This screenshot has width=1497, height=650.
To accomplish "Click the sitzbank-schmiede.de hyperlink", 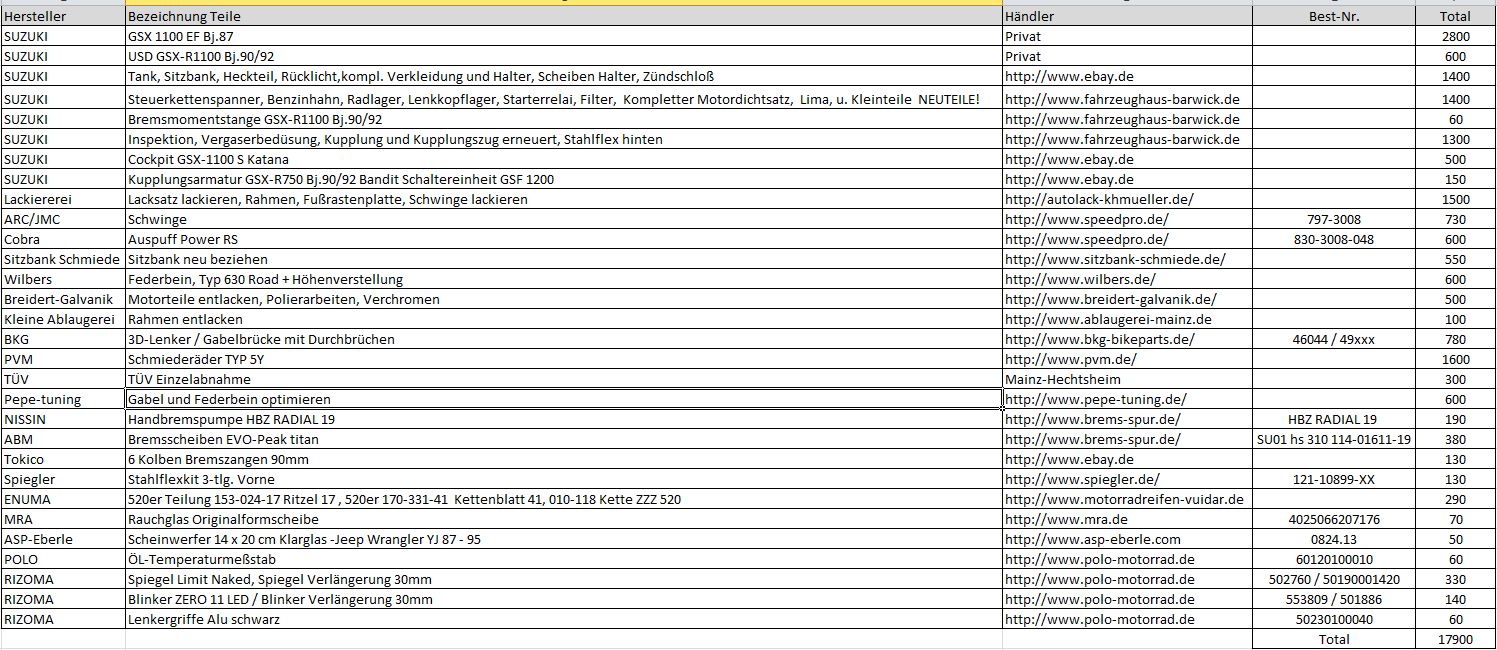I will [1114, 260].
